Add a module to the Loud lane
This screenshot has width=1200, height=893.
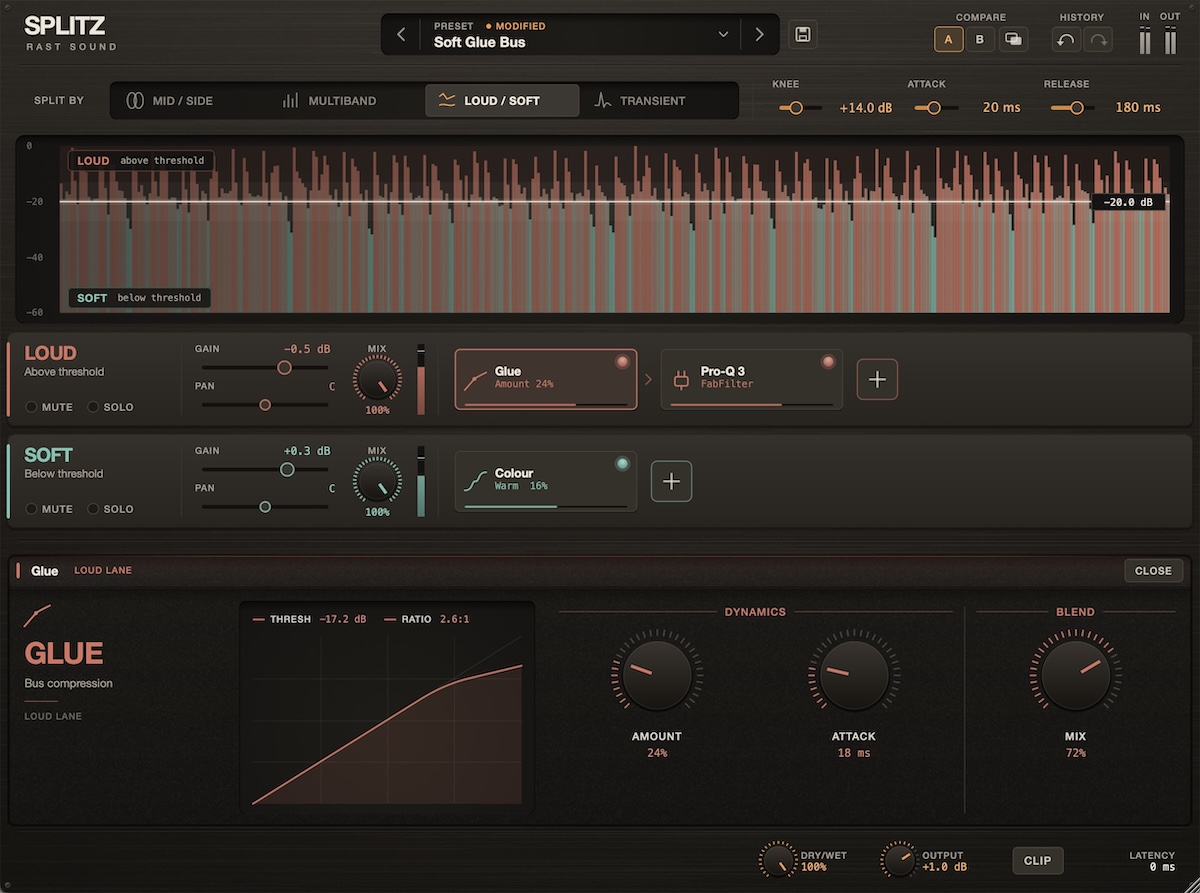click(x=877, y=379)
